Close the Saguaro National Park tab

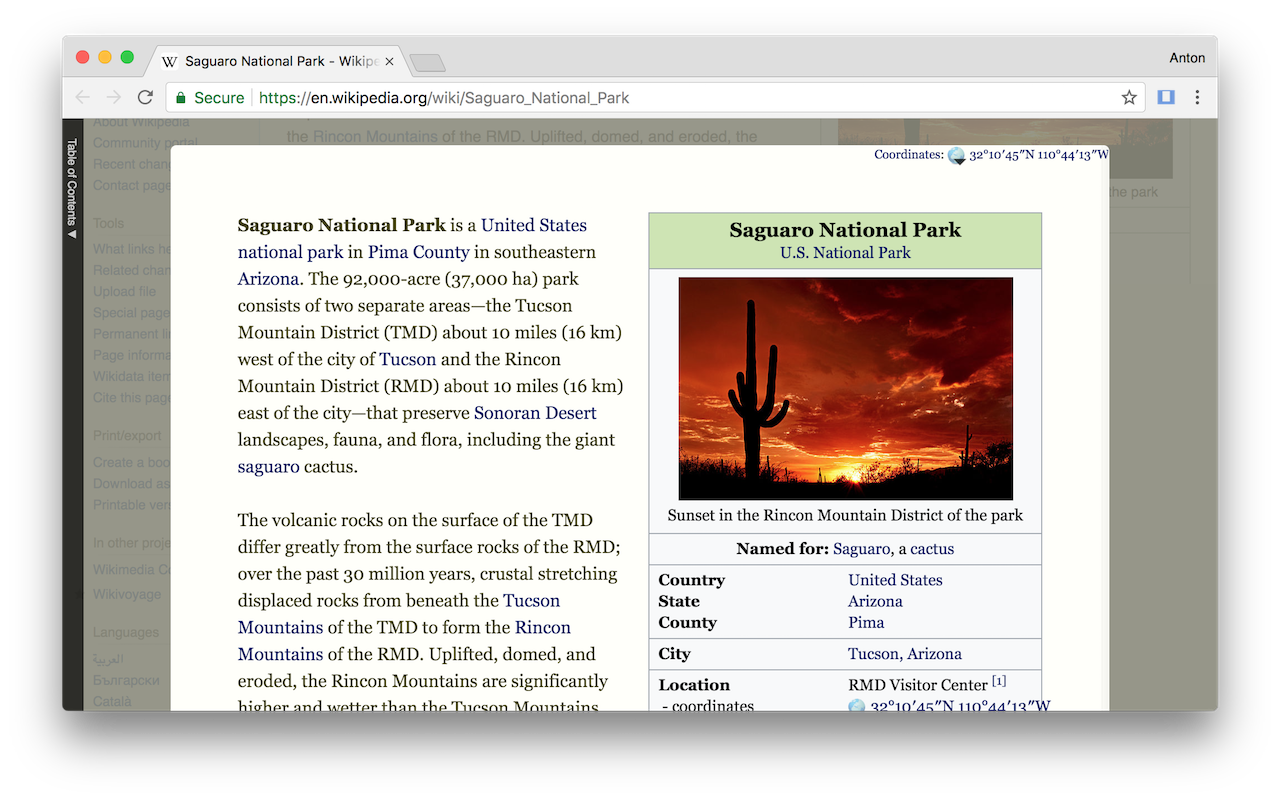[x=389, y=61]
